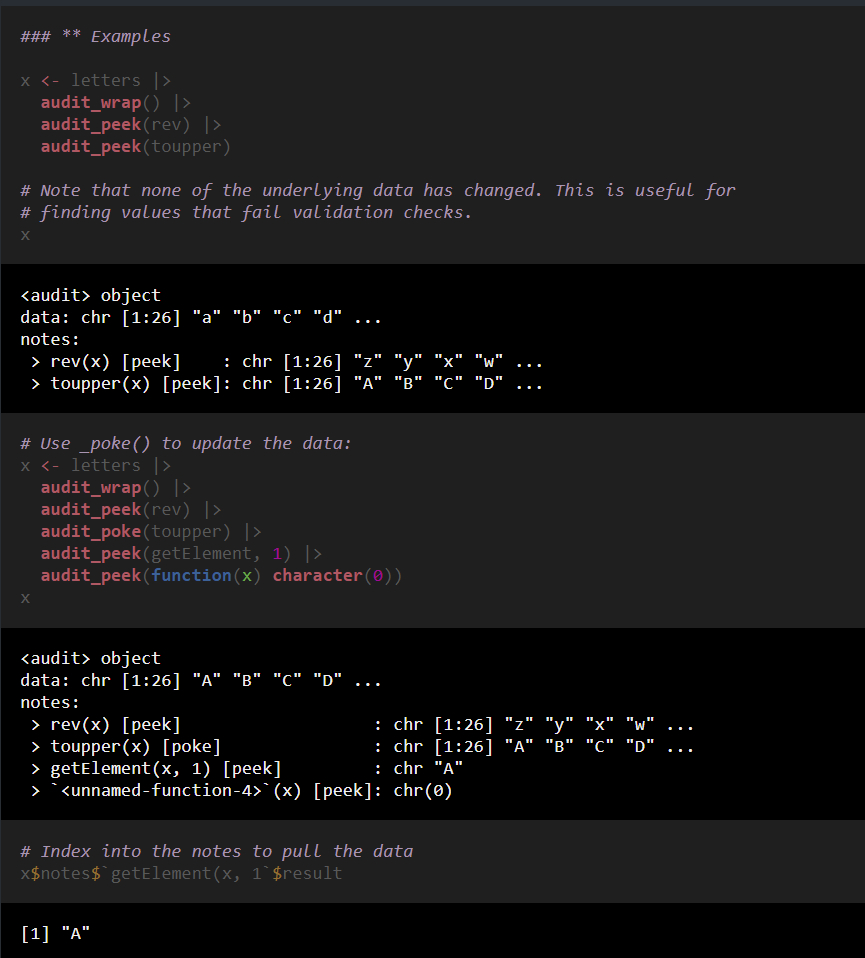Click the Examples heading text
The height and width of the screenshot is (958, 865).
[130, 37]
